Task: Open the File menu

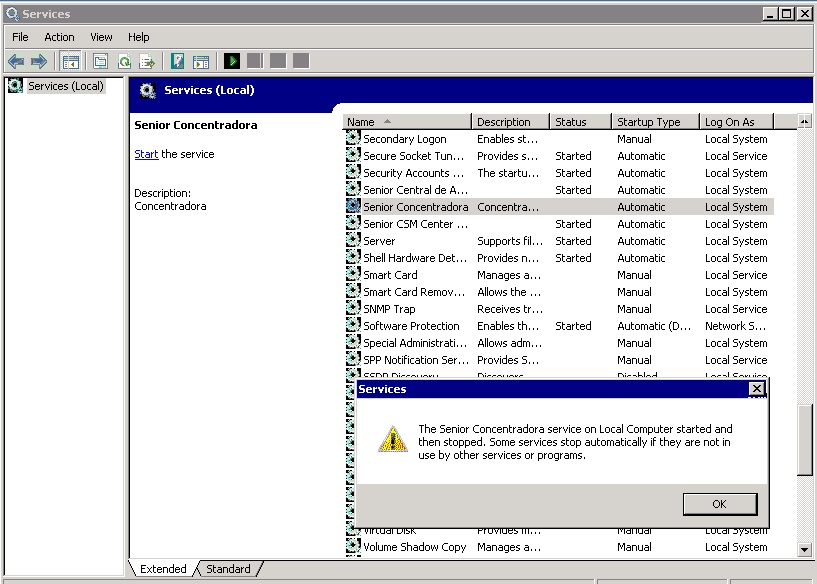Action: pos(20,37)
